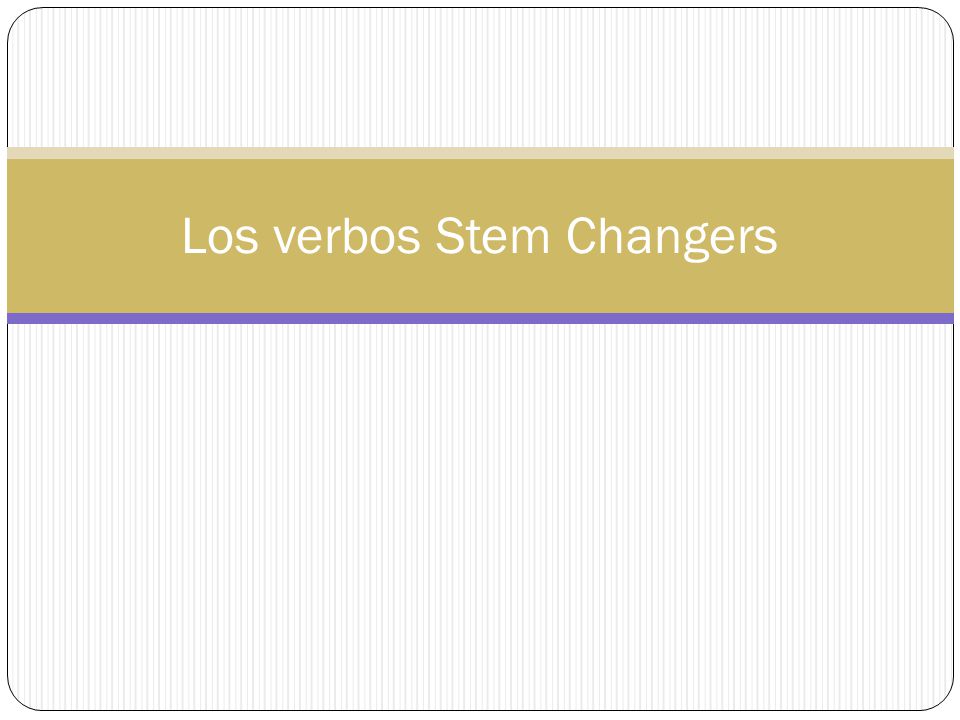The height and width of the screenshot is (720, 960).
Task: Click the capital "L" starting the title
Action: tap(193, 236)
